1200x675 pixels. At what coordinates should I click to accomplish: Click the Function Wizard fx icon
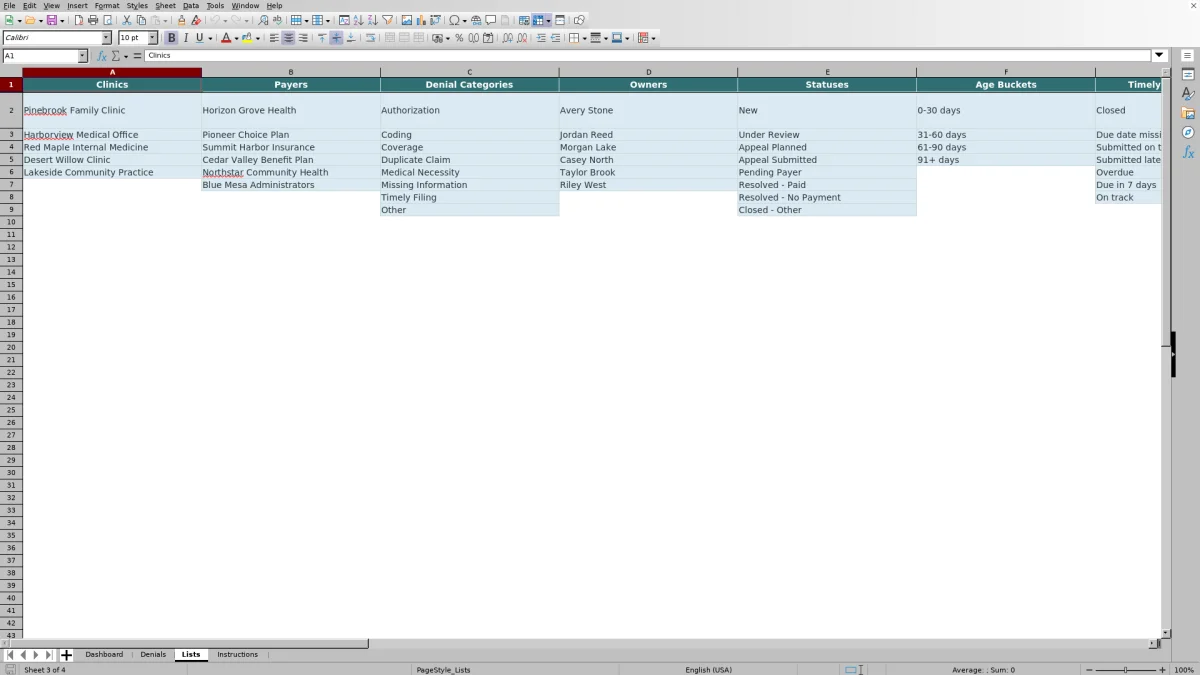click(102, 56)
